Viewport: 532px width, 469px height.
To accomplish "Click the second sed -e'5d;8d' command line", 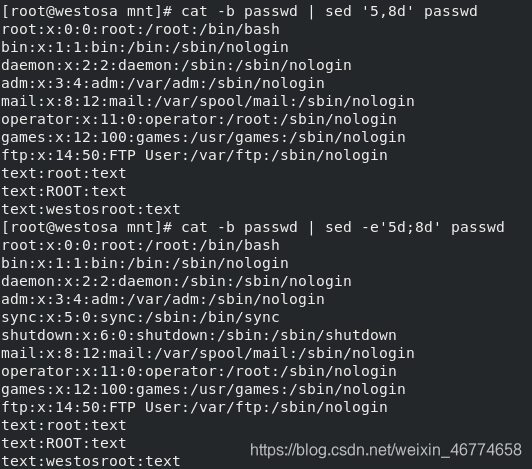I will click(253, 227).
